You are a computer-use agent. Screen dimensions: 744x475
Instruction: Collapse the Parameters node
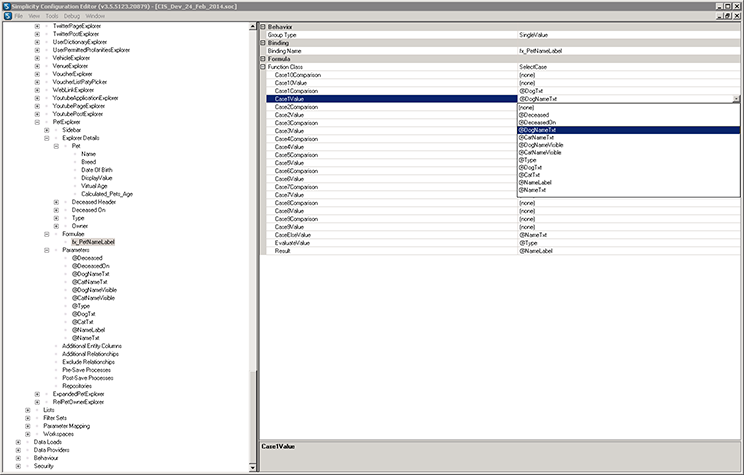(x=46, y=250)
